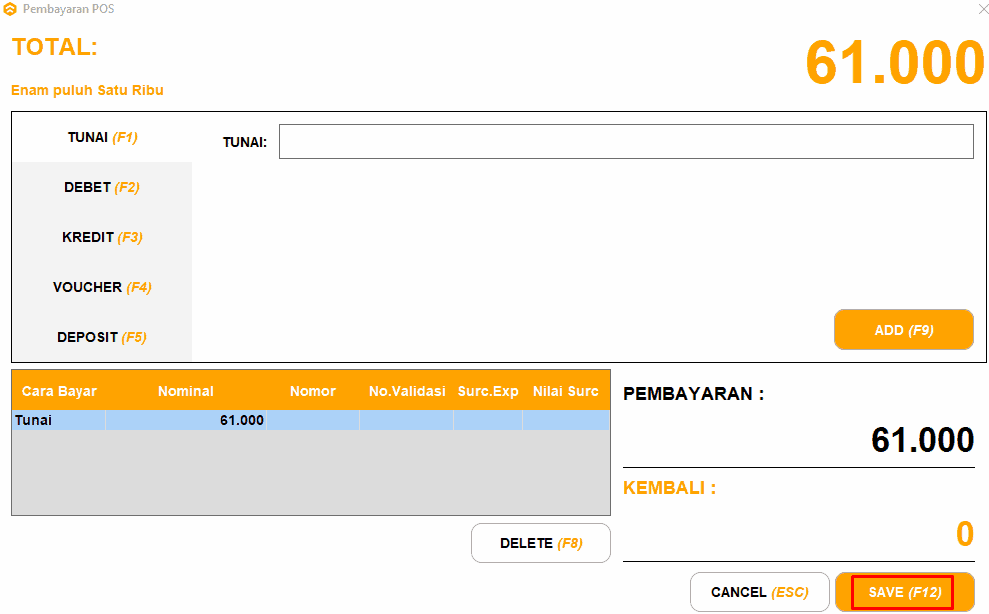This screenshot has height=614, width=989.
Task: Click the No.Validasi column header
Action: click(x=407, y=391)
